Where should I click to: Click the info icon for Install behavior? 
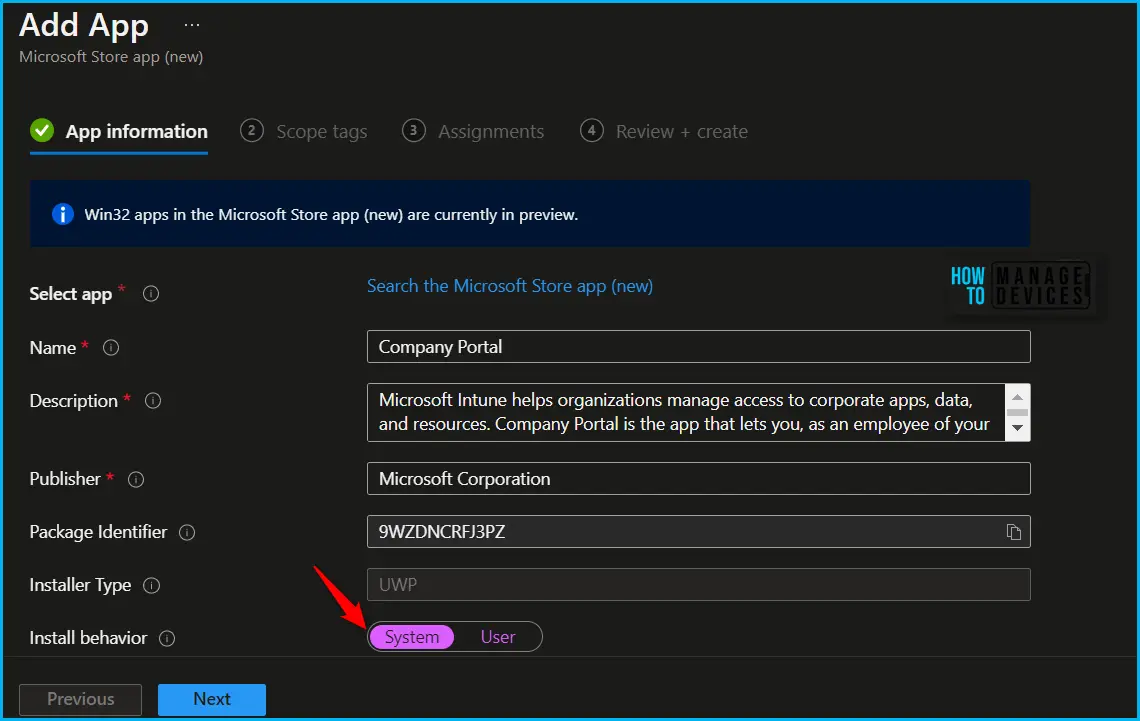(166, 638)
